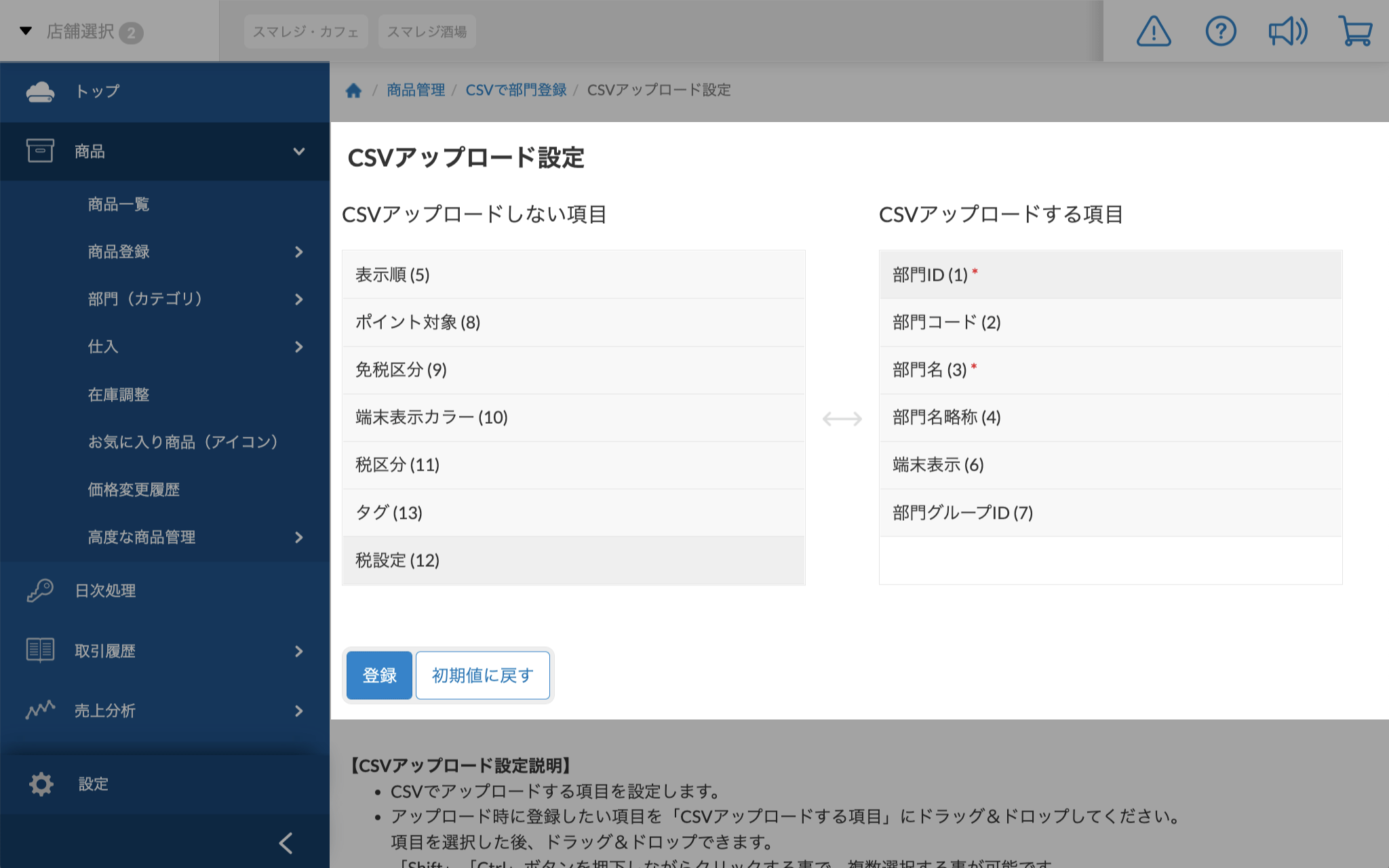1389x868 pixels.
Task: Select the 免税区分 (9) item
Action: click(574, 370)
